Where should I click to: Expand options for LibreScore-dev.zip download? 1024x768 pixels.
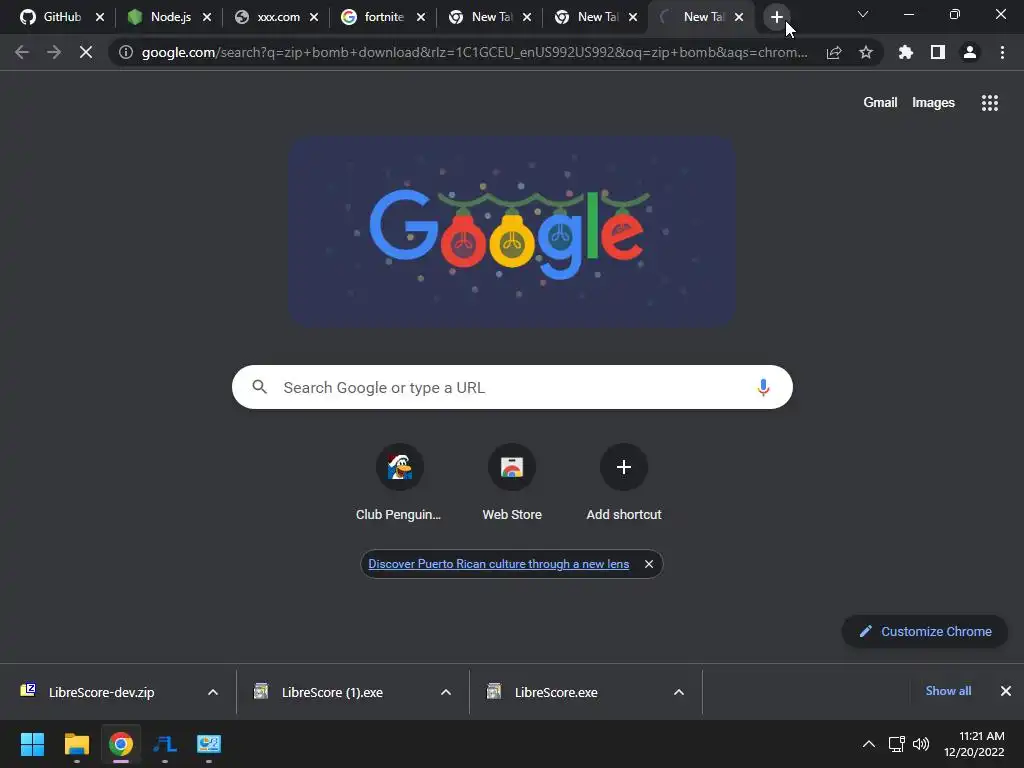(x=213, y=692)
